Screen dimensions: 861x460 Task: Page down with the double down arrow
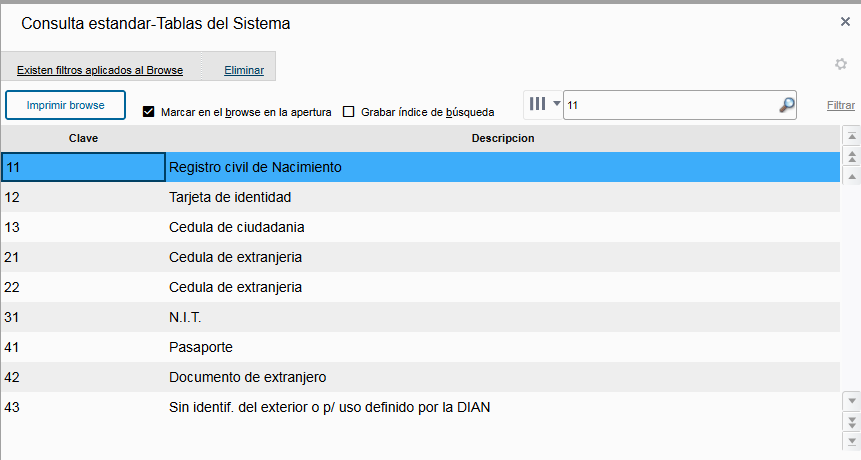852,420
